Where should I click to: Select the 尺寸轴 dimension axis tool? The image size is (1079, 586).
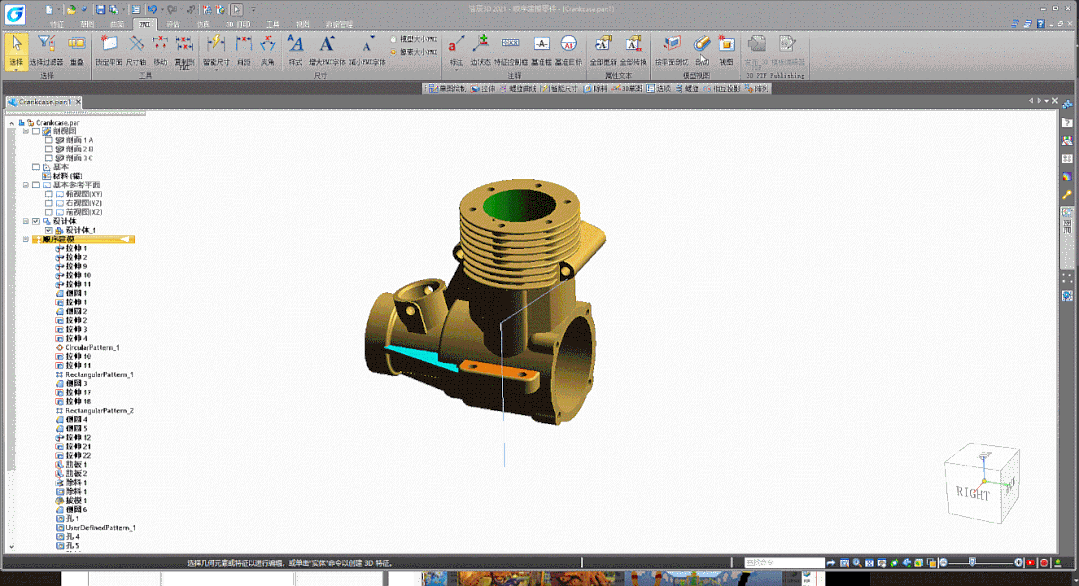coord(136,50)
